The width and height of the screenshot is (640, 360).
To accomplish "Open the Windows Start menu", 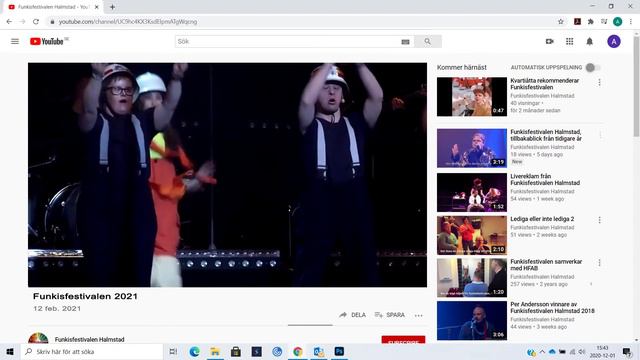I will (x=10, y=351).
